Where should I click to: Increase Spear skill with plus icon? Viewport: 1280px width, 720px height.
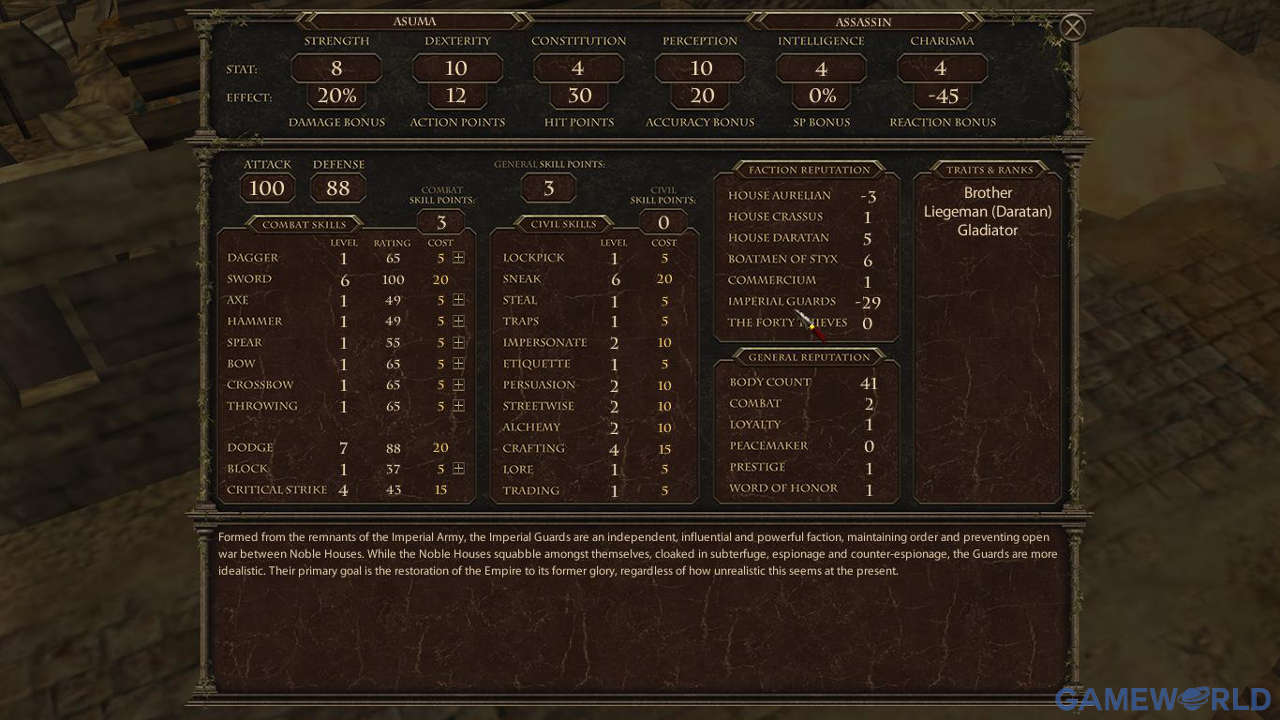pyautogui.click(x=459, y=342)
